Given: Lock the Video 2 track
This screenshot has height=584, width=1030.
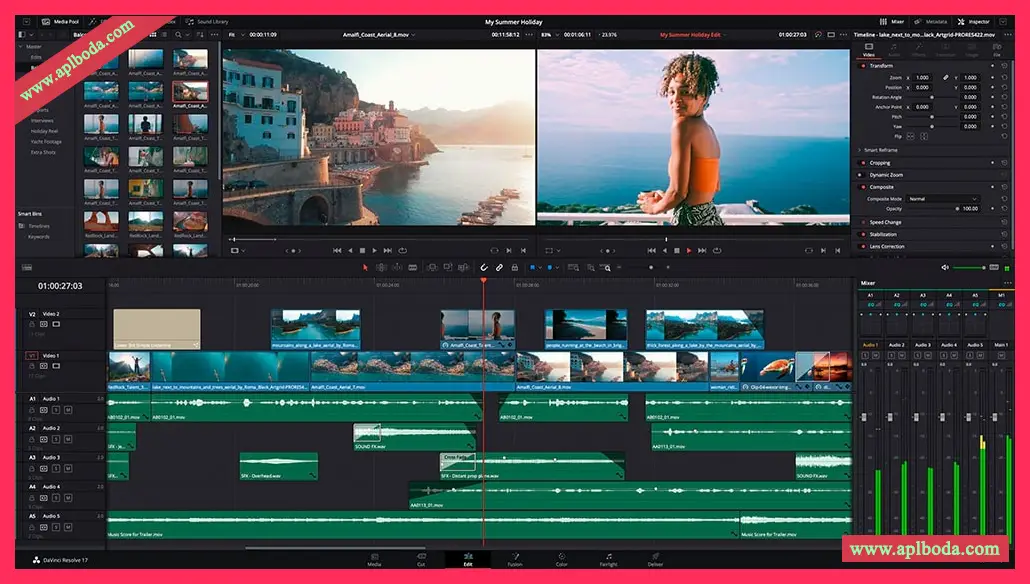Looking at the screenshot, I should click(x=34, y=324).
